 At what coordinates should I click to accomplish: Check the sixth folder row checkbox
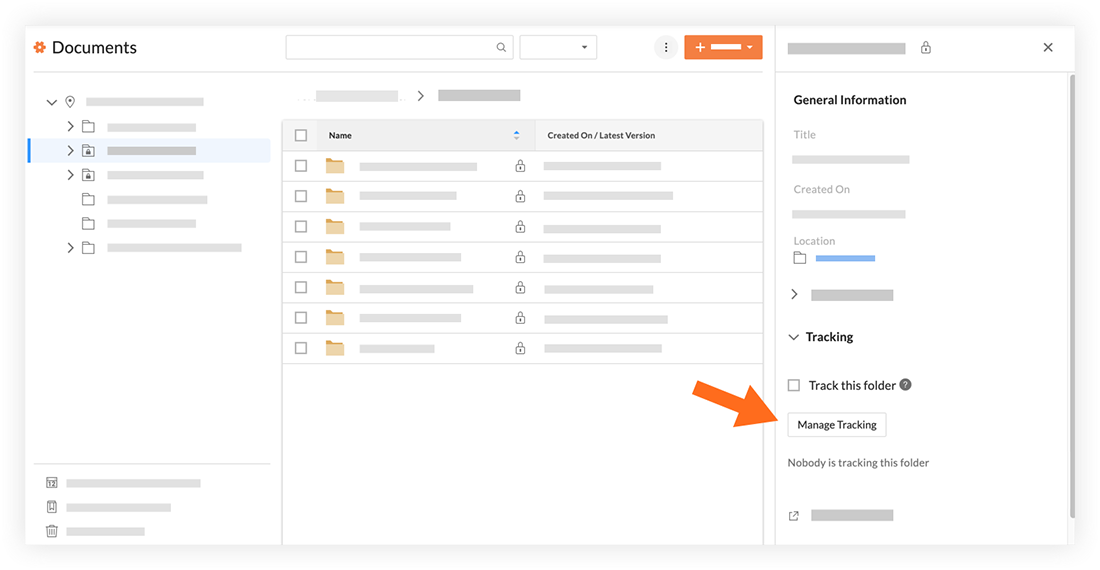[x=301, y=318]
